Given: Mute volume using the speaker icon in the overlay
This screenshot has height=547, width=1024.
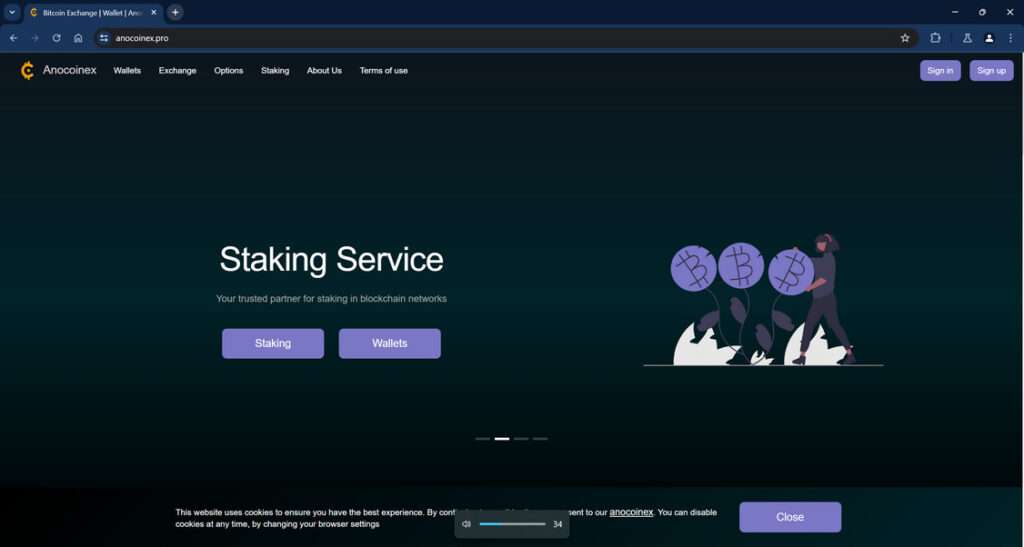Looking at the screenshot, I should (x=466, y=524).
